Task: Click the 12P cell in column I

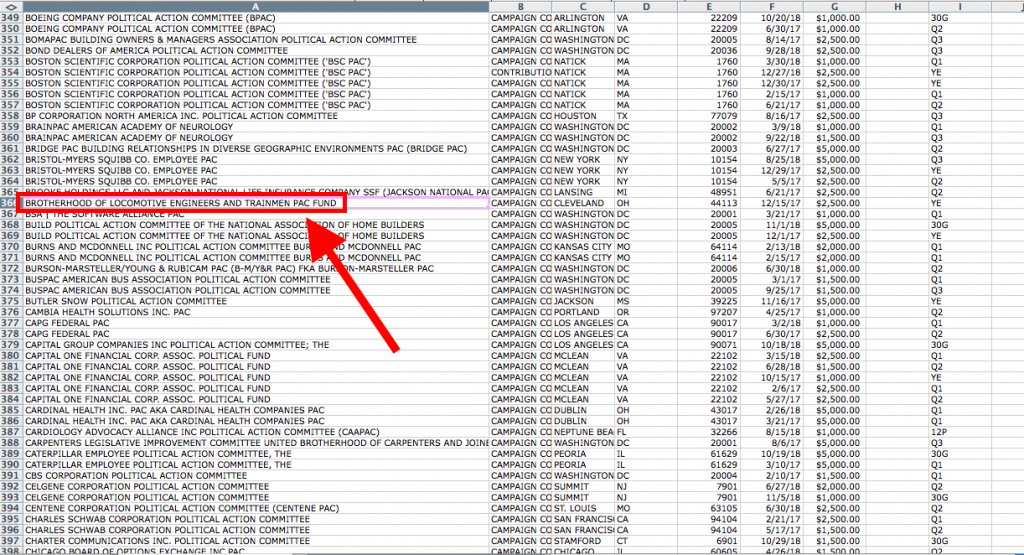Action: click(x=960, y=432)
